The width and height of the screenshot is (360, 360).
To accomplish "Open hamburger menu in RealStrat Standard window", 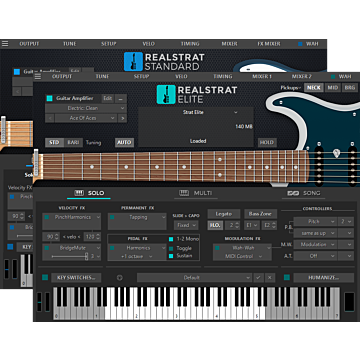I will [x=5, y=44].
